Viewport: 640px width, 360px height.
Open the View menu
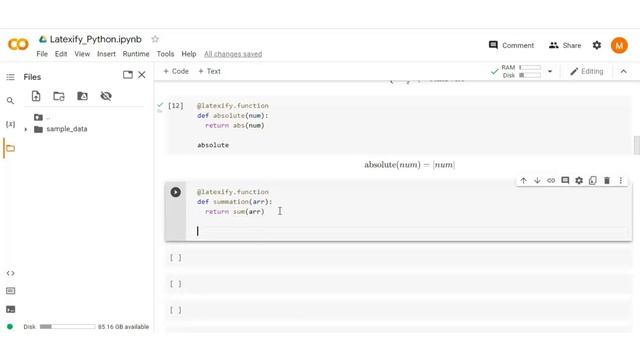pos(82,54)
